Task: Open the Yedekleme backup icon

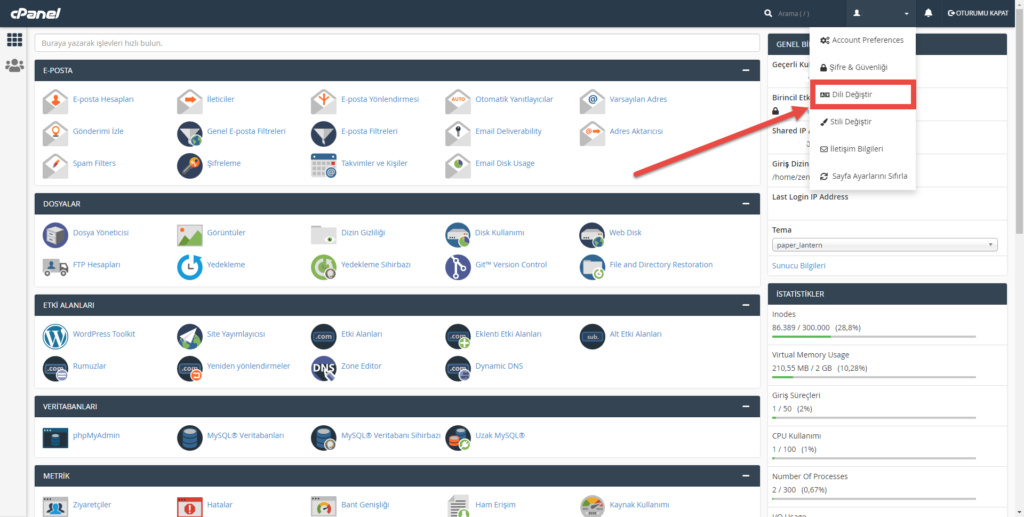Action: pos(190,266)
